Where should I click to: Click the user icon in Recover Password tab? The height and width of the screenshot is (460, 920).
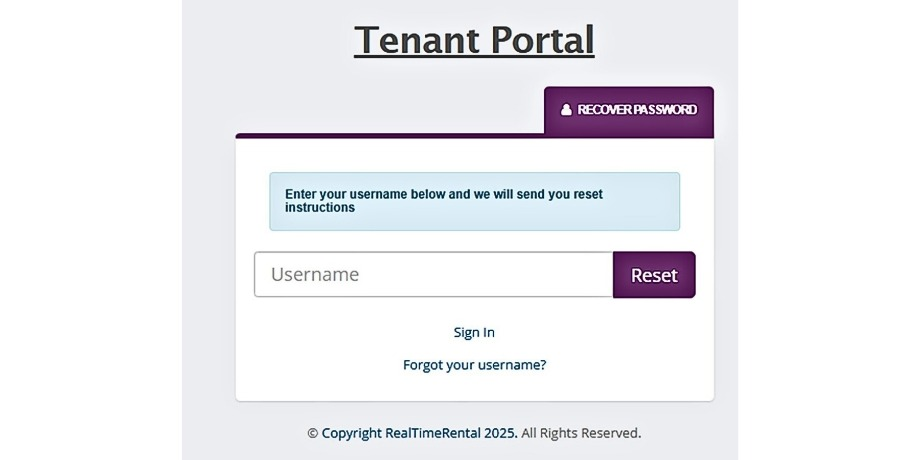[566, 110]
